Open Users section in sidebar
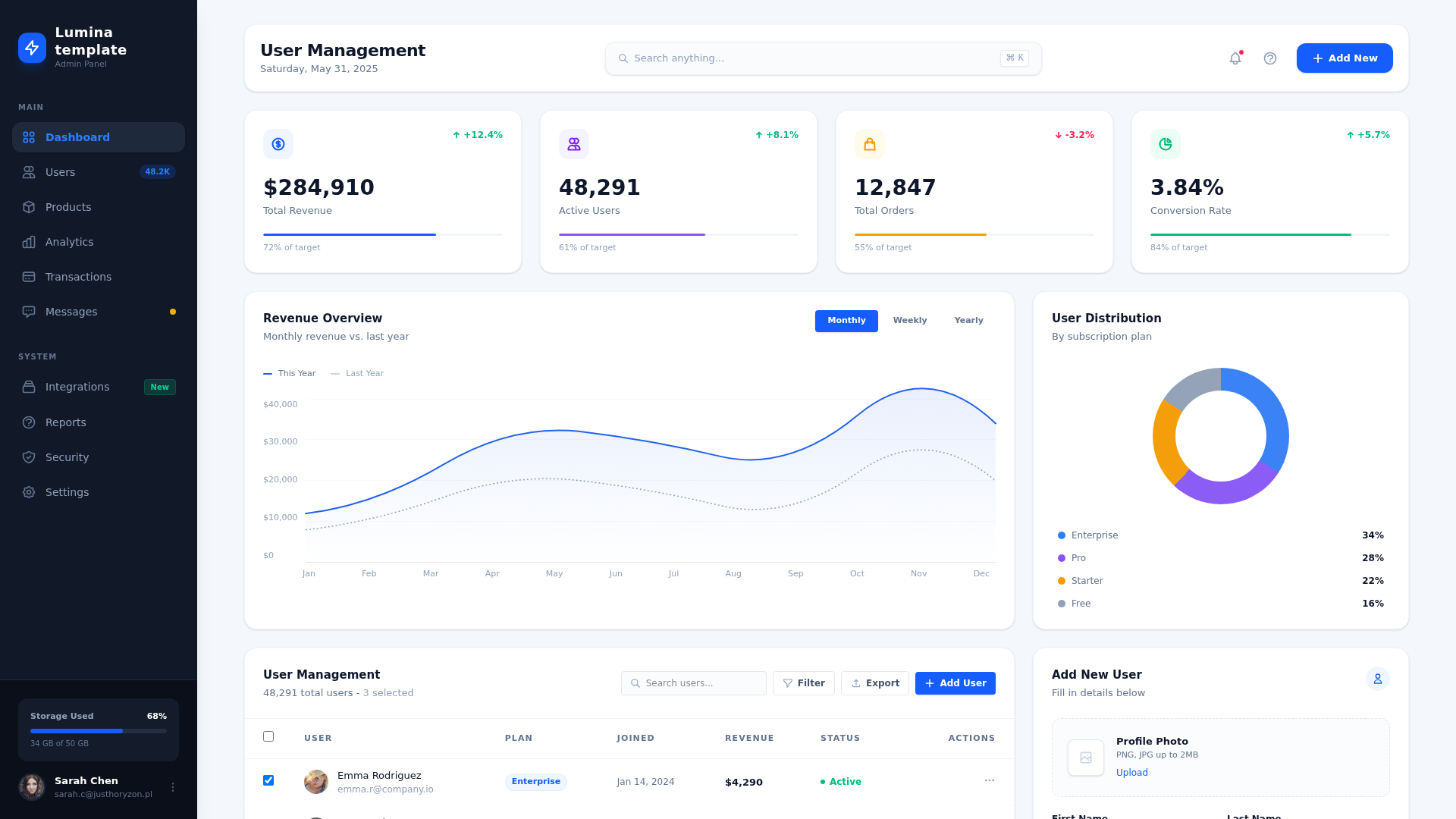 click(99, 172)
